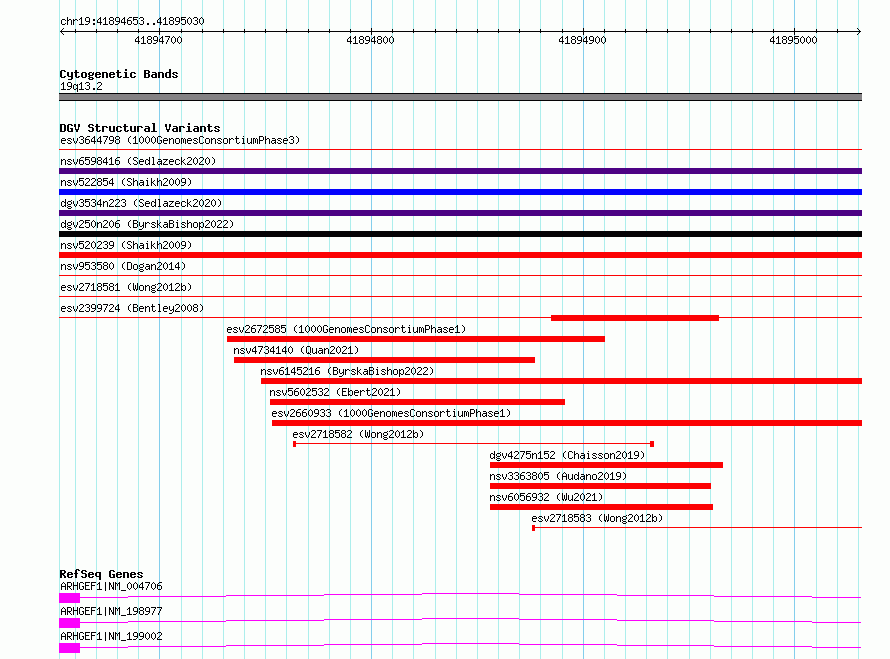890x659 pixels.
Task: Select the 19q13.2 band label
Action: [81, 86]
